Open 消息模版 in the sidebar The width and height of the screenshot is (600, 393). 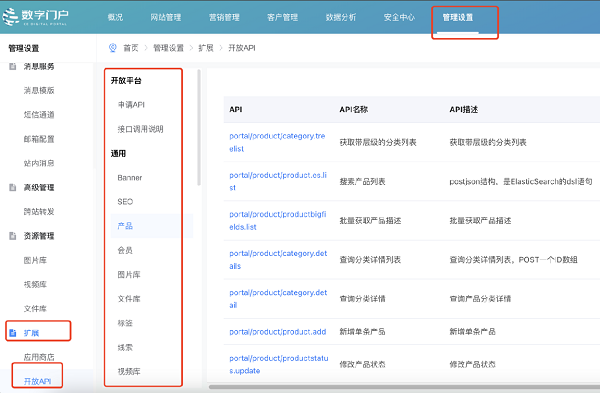point(39,91)
